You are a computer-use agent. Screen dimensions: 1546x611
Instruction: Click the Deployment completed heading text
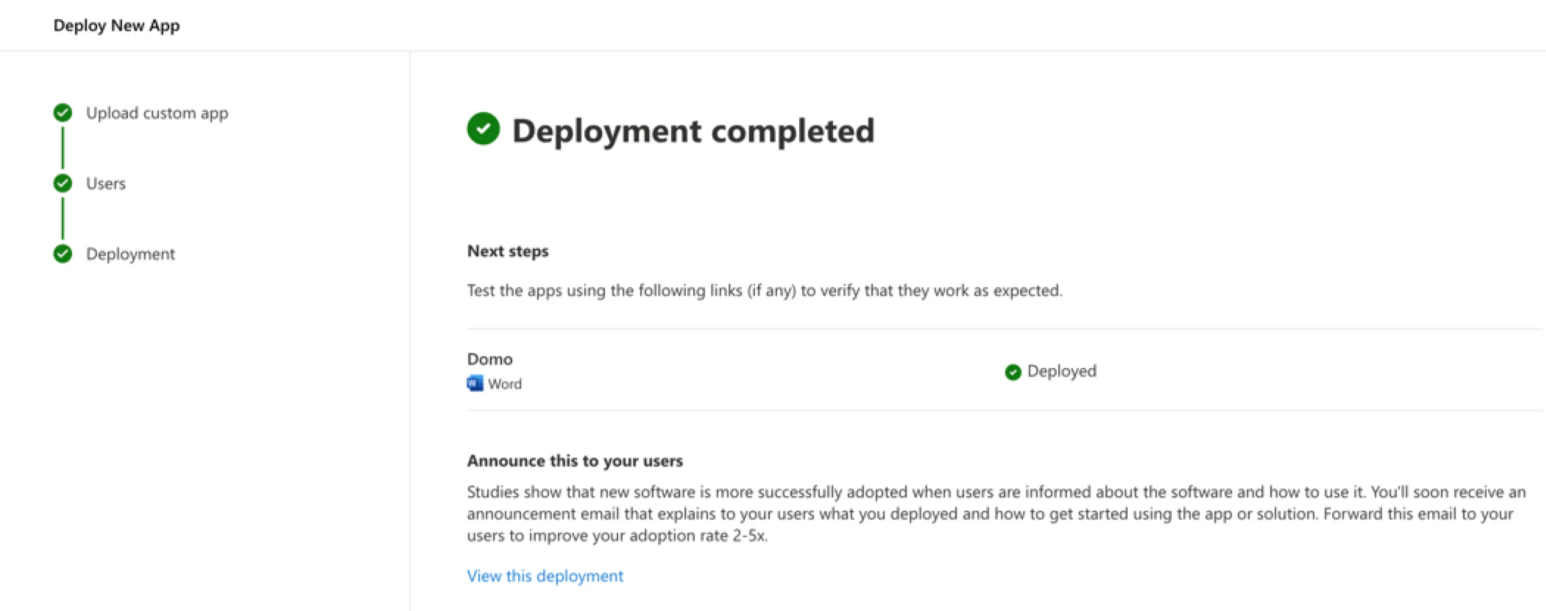pyautogui.click(x=693, y=130)
